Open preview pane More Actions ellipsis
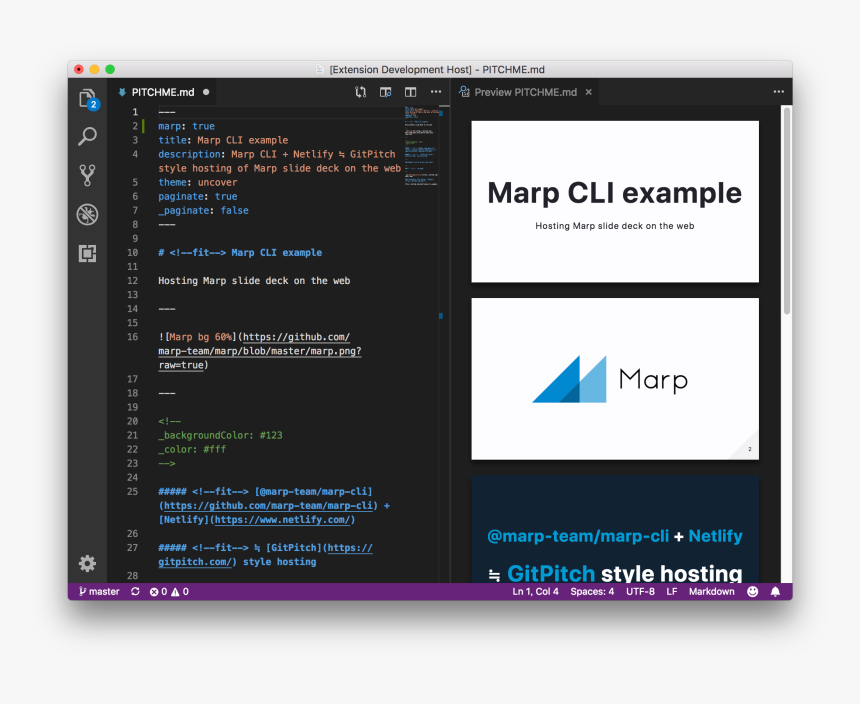The width and height of the screenshot is (860, 704). point(778,92)
